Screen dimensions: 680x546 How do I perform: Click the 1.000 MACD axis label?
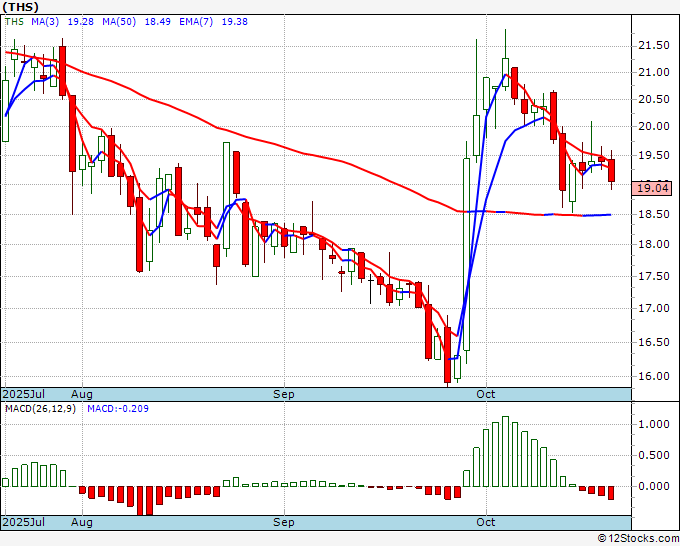[x=654, y=424]
